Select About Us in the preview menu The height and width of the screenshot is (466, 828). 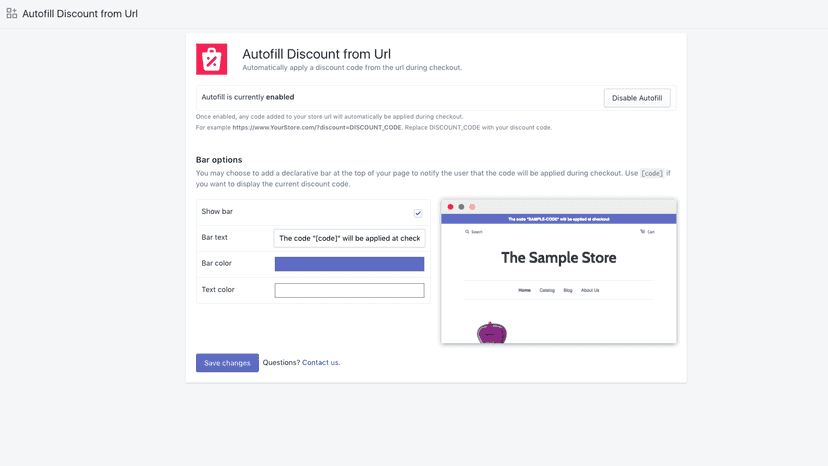590,290
